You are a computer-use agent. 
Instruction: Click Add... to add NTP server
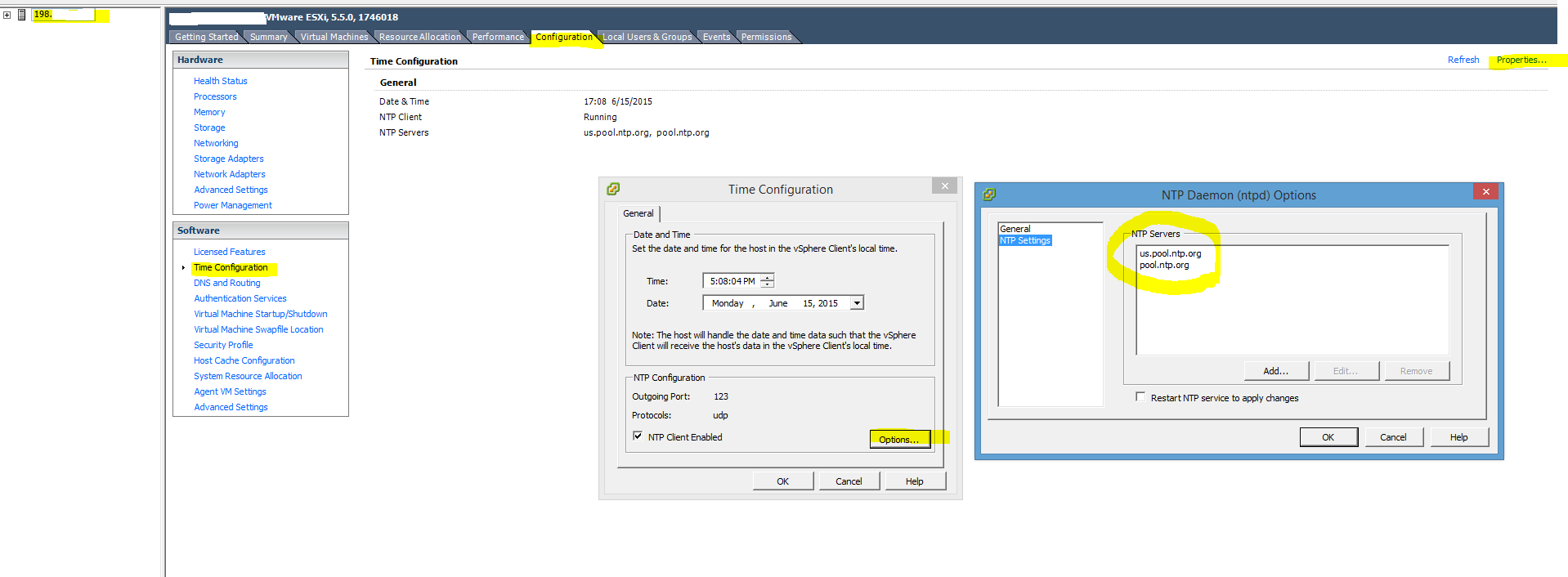(x=1275, y=371)
